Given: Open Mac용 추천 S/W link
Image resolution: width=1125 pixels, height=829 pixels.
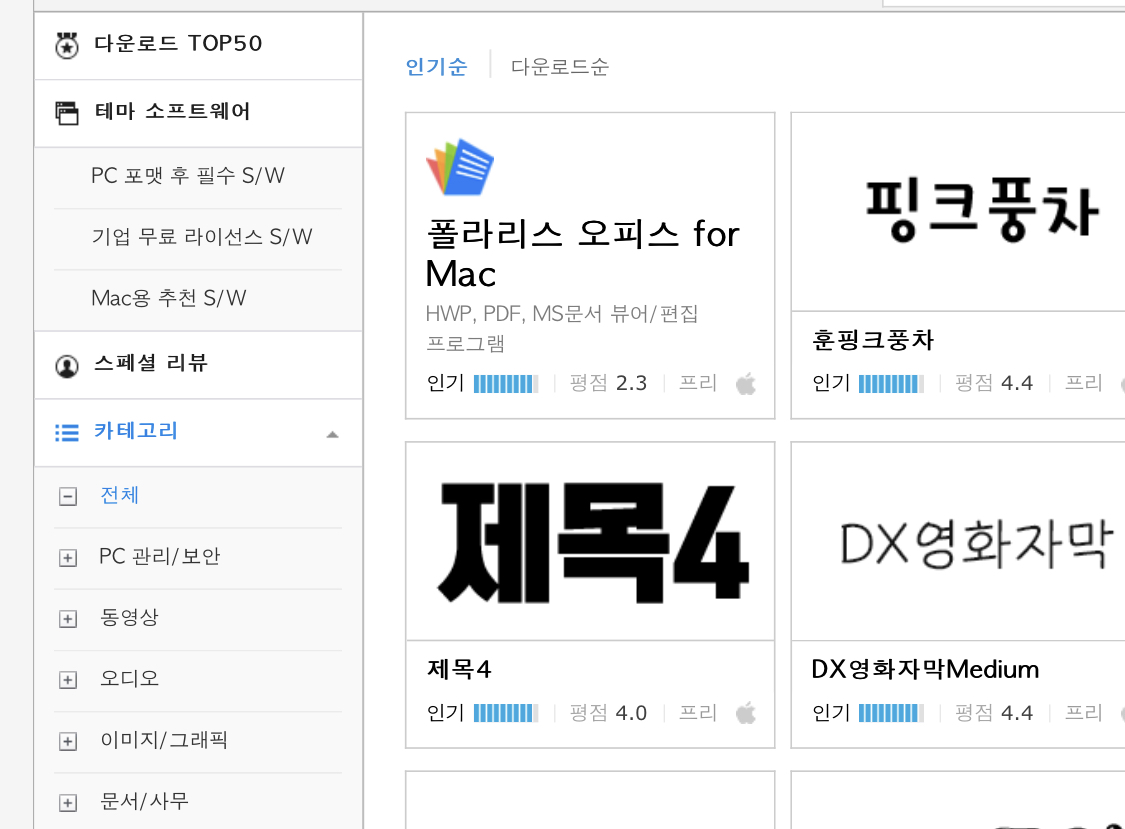Looking at the screenshot, I should [169, 298].
